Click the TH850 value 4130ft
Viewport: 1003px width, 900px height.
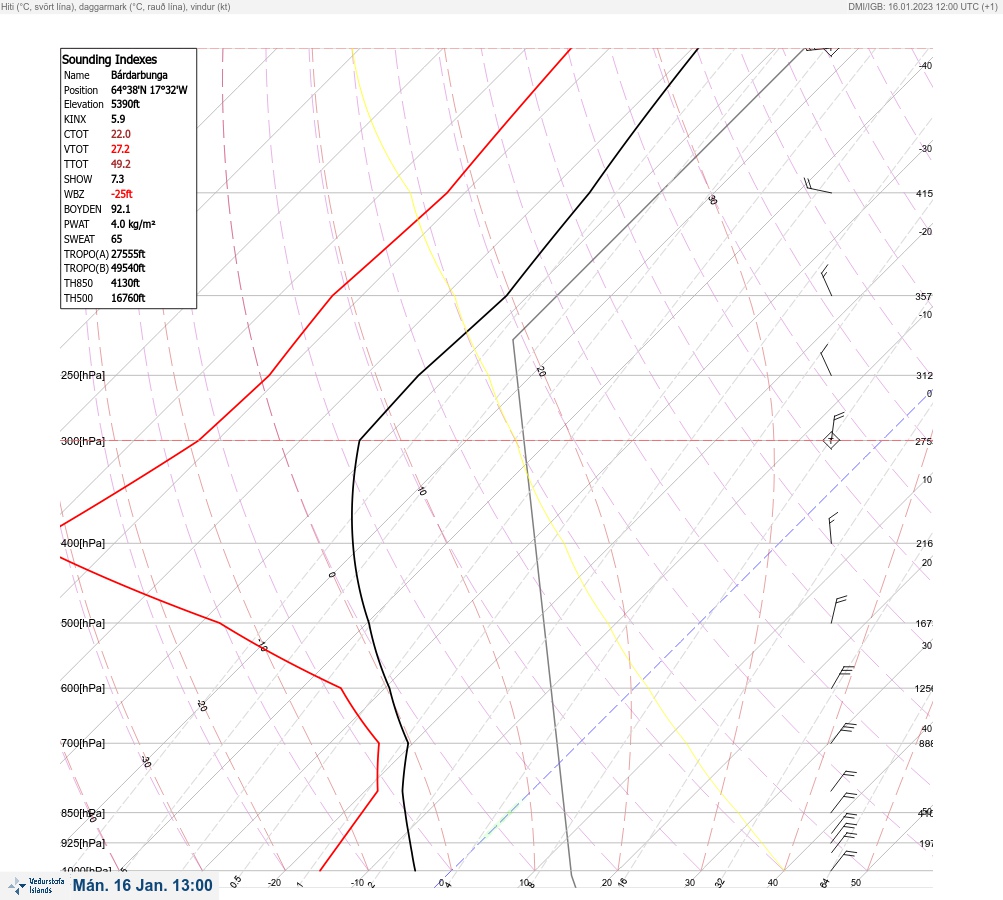pyautogui.click(x=125, y=283)
